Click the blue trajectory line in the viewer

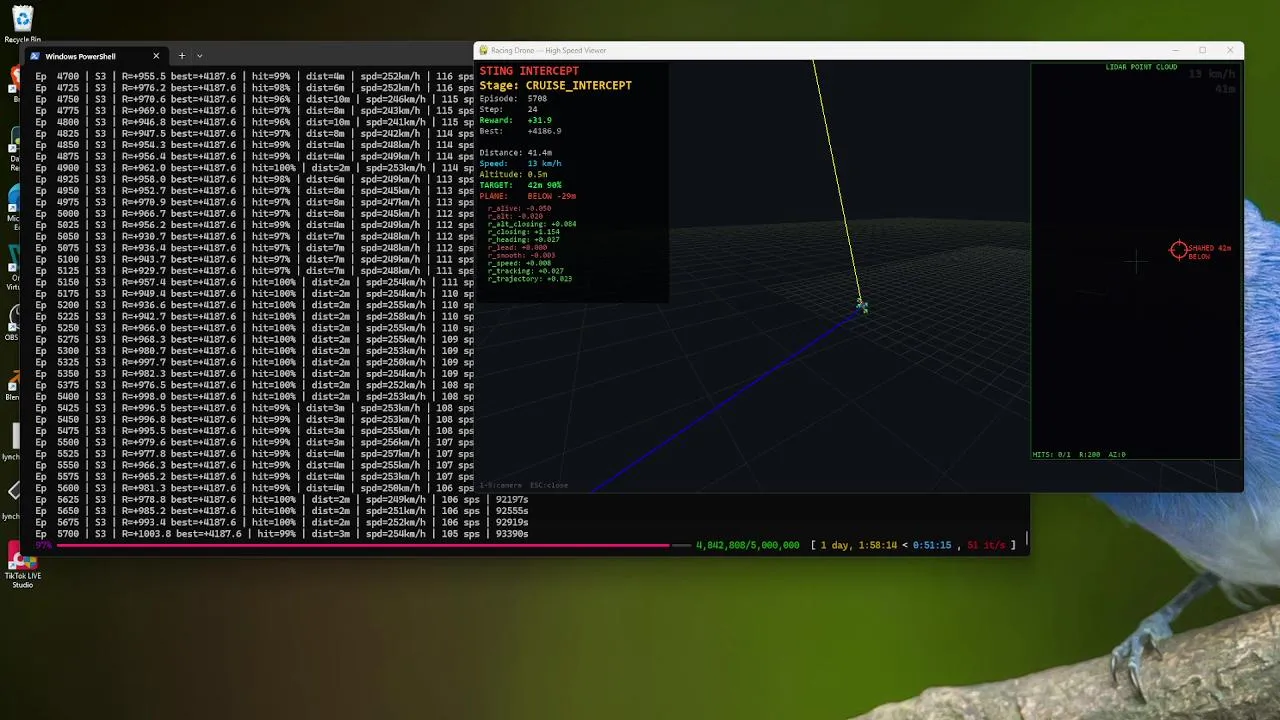726,401
